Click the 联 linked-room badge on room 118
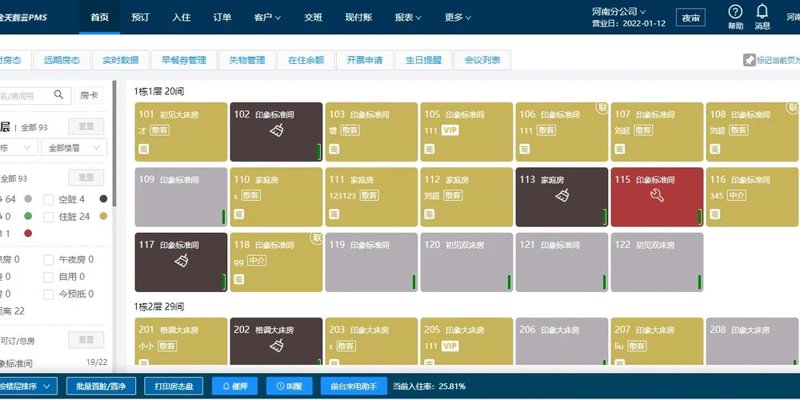This screenshot has width=800, height=400. [x=317, y=238]
